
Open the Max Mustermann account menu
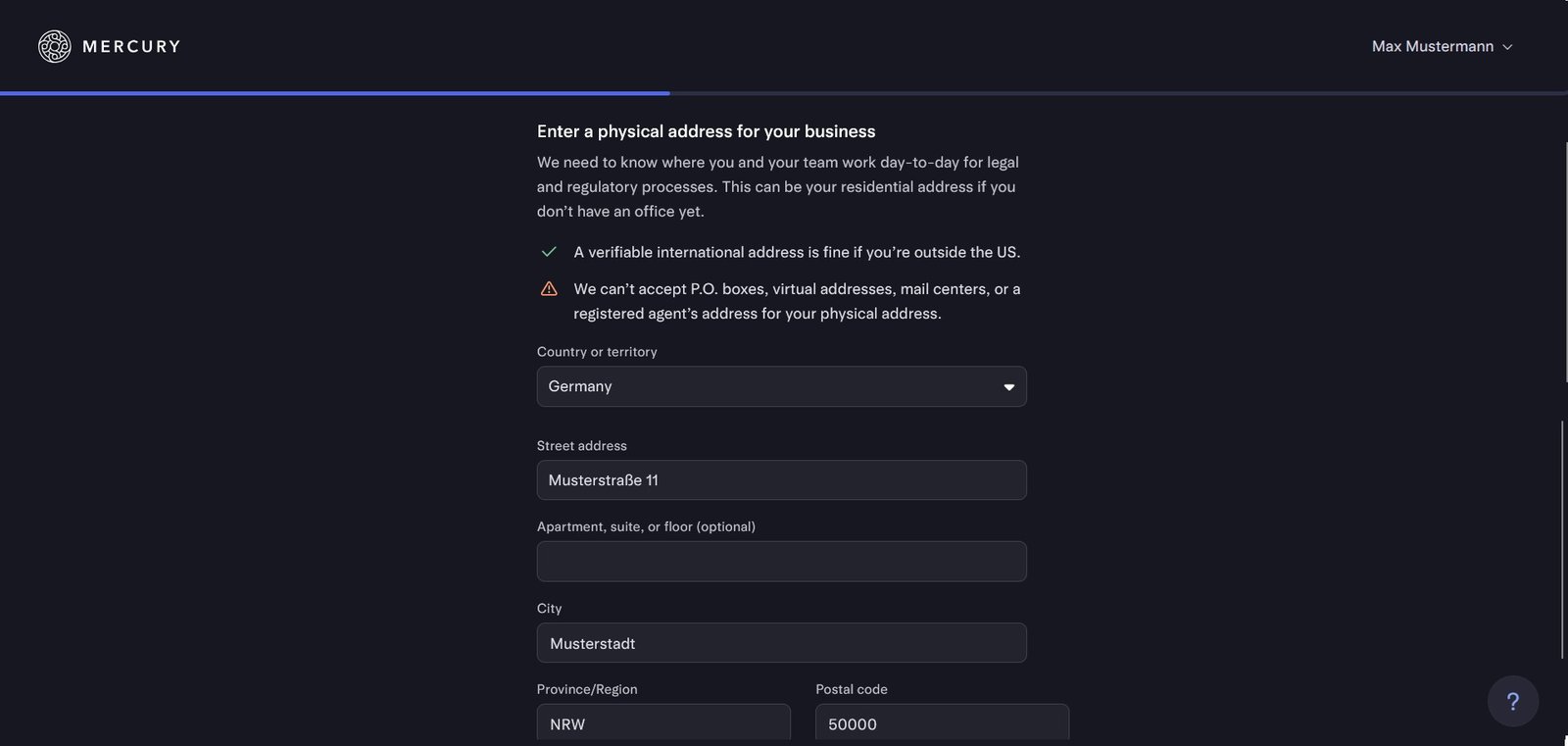tap(1433, 46)
